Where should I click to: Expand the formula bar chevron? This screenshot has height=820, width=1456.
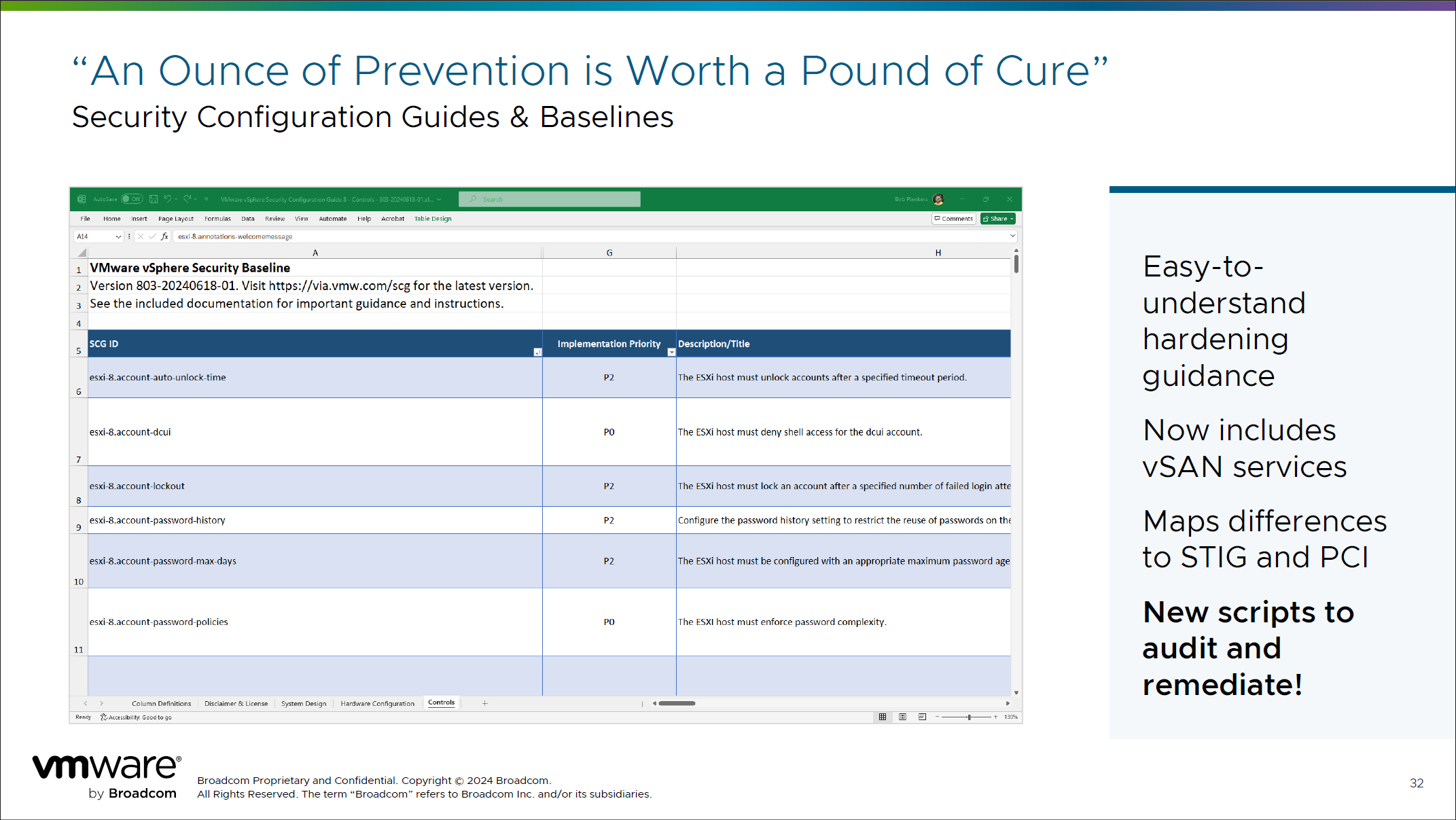point(1012,236)
